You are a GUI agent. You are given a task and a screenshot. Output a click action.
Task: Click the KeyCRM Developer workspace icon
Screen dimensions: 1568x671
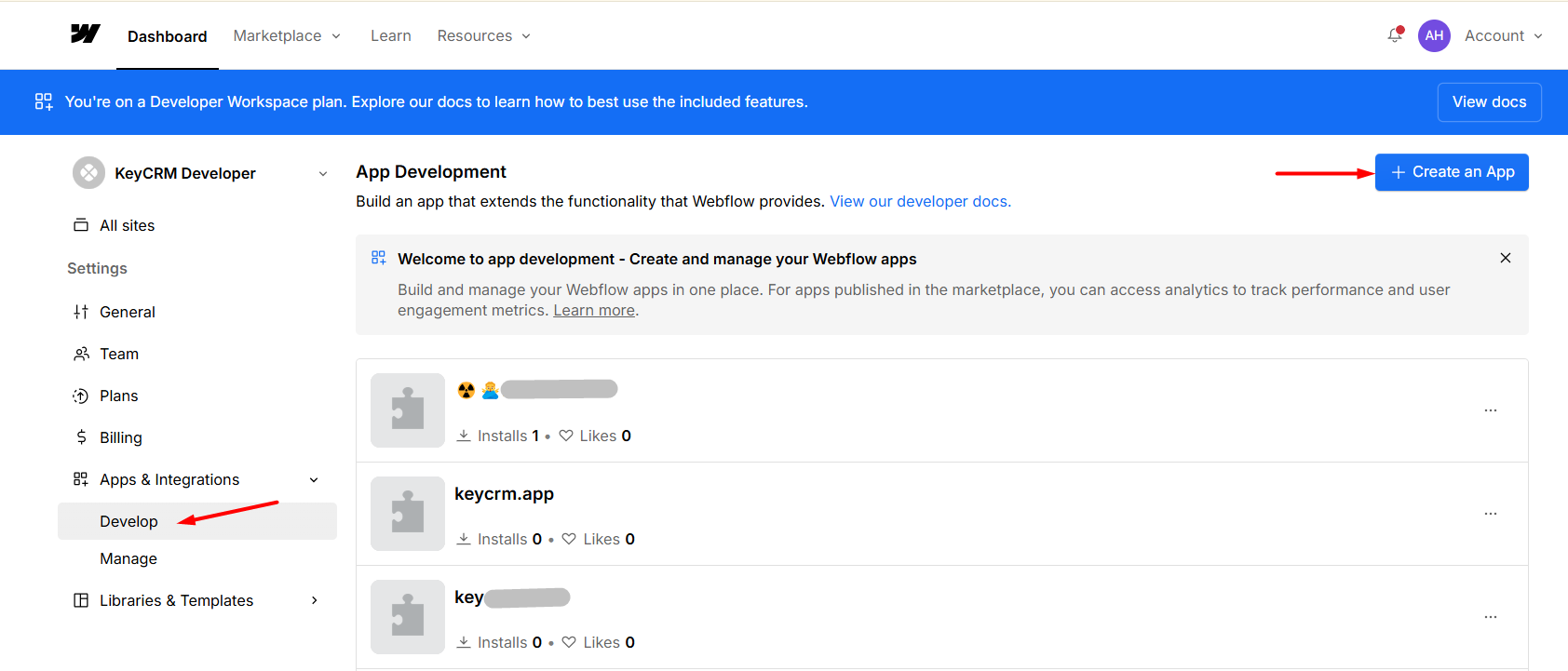(x=88, y=173)
